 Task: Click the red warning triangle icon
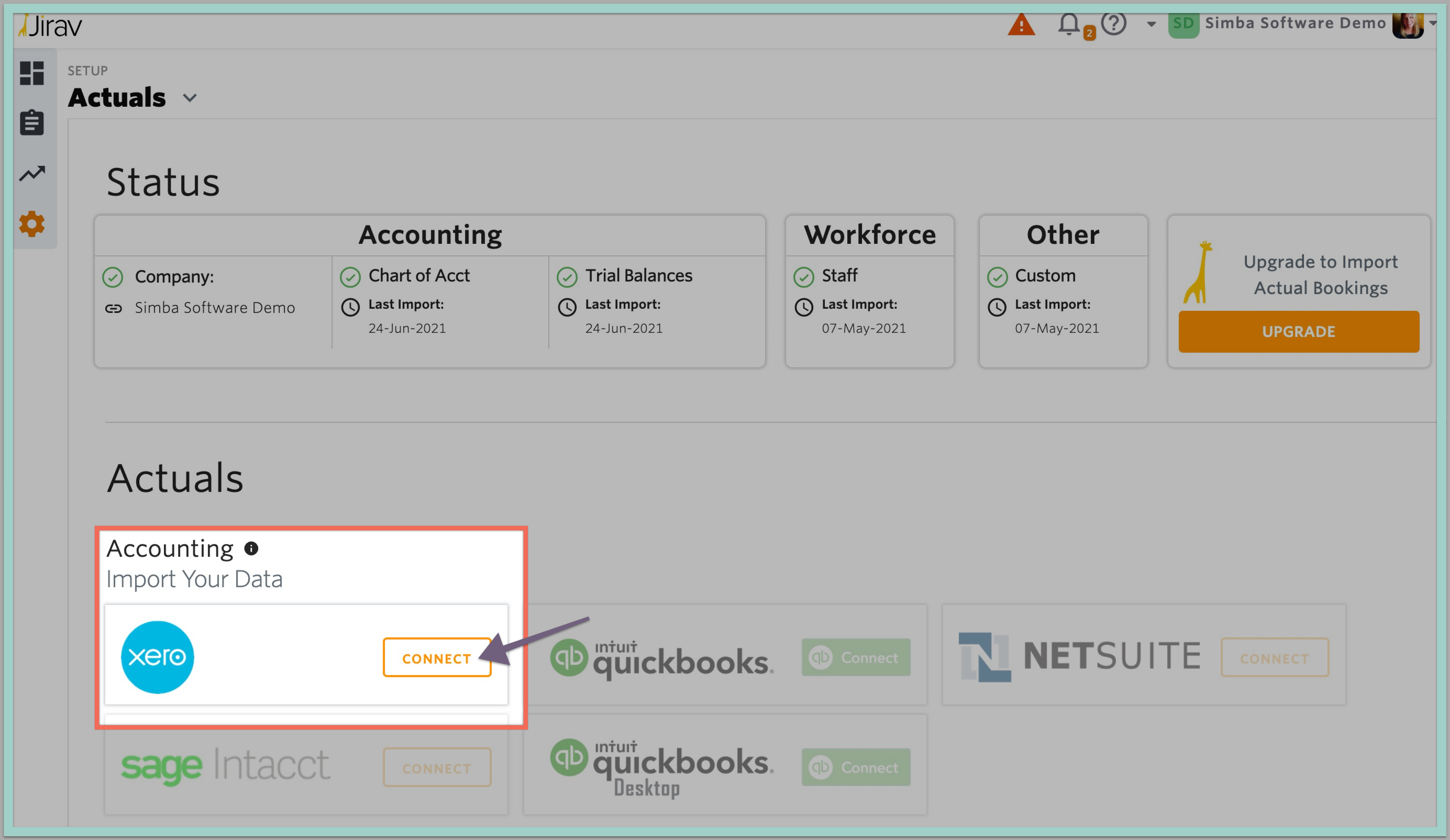tap(1021, 25)
